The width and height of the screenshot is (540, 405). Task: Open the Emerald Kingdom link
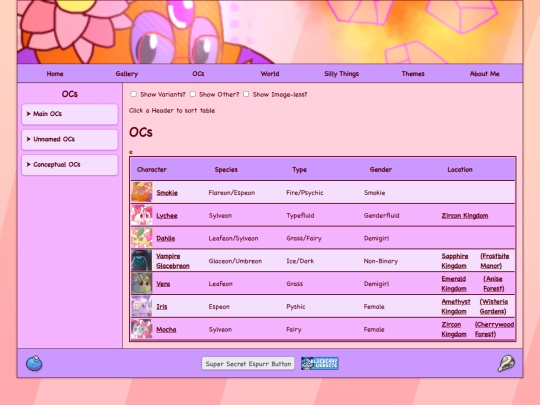(454, 283)
